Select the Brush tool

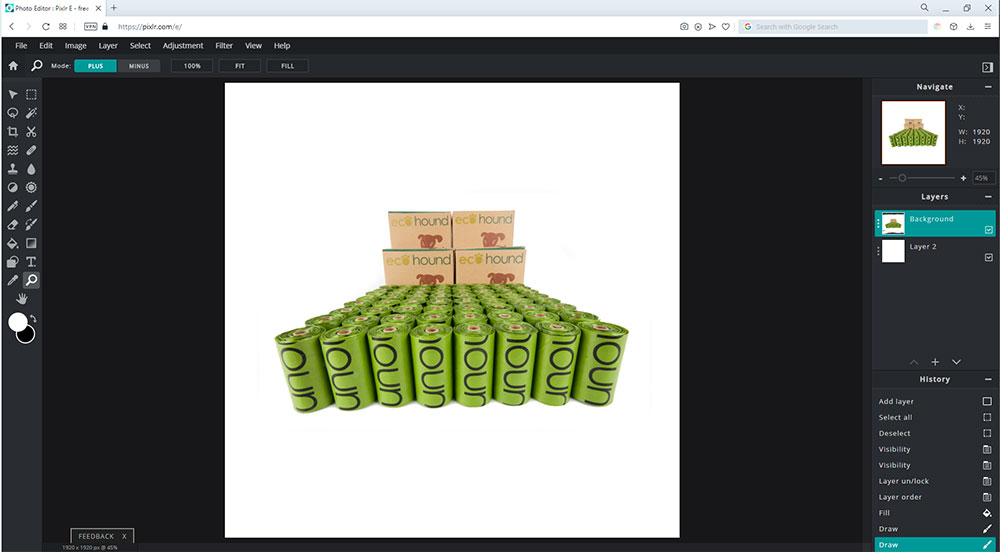pos(31,206)
